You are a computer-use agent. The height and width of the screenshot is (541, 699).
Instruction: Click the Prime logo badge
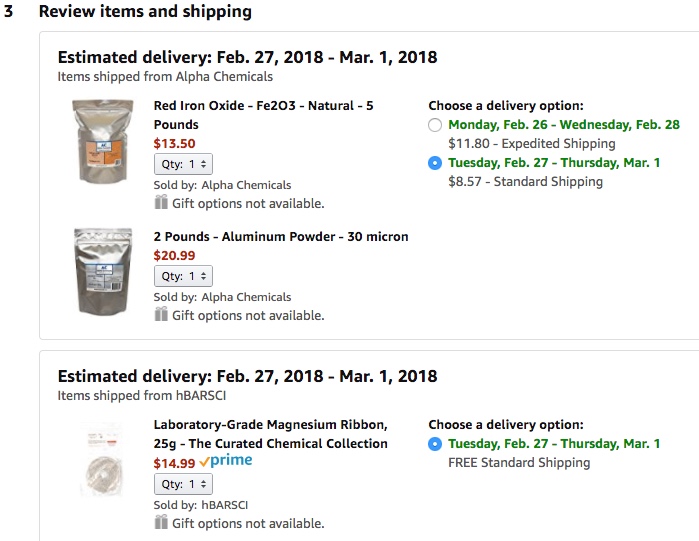click(226, 461)
